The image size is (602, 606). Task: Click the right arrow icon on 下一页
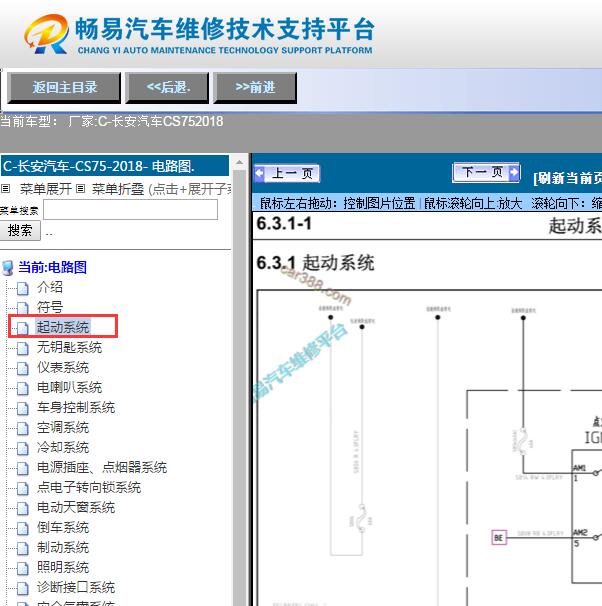514,172
